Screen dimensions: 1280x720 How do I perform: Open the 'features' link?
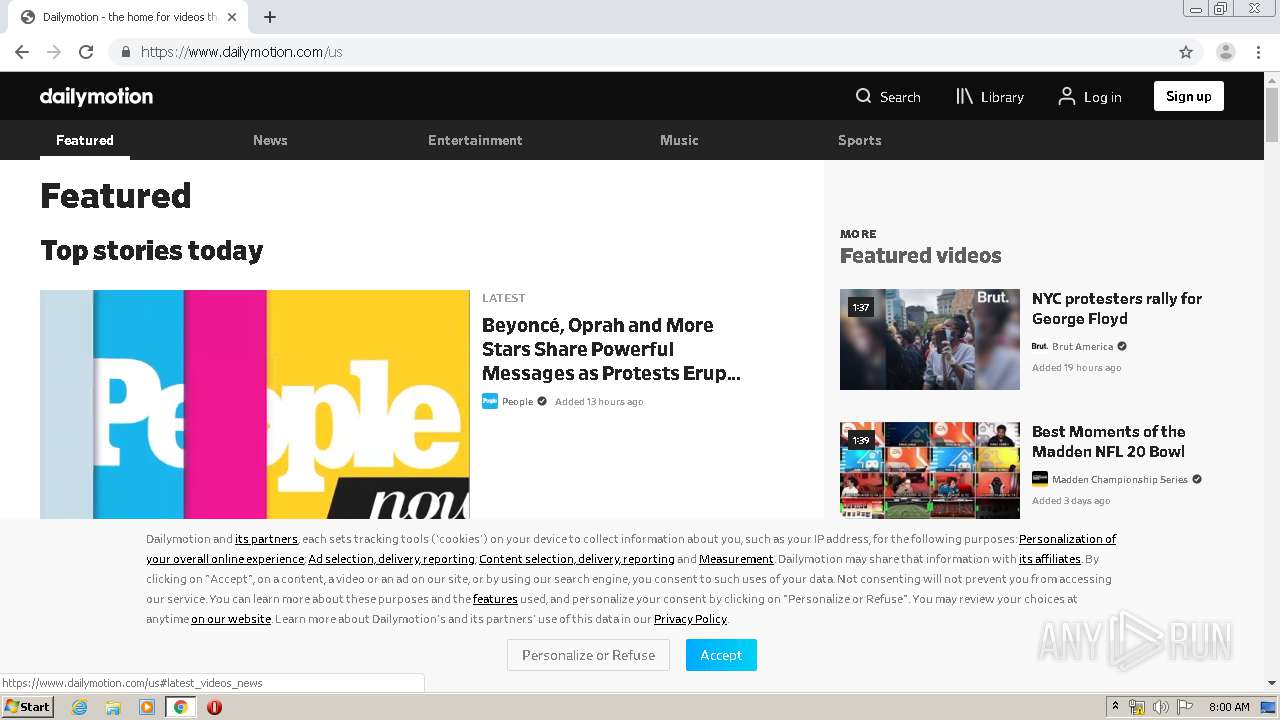[x=495, y=599]
